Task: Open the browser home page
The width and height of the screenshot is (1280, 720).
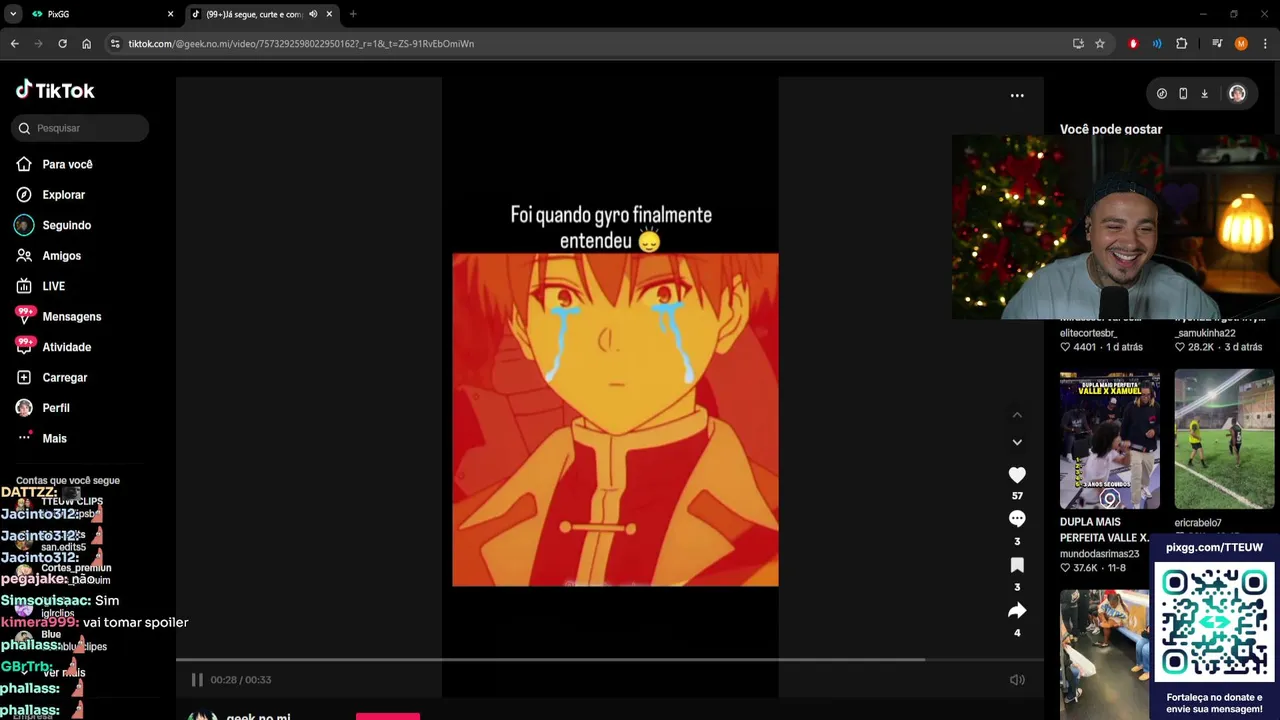Action: click(86, 44)
